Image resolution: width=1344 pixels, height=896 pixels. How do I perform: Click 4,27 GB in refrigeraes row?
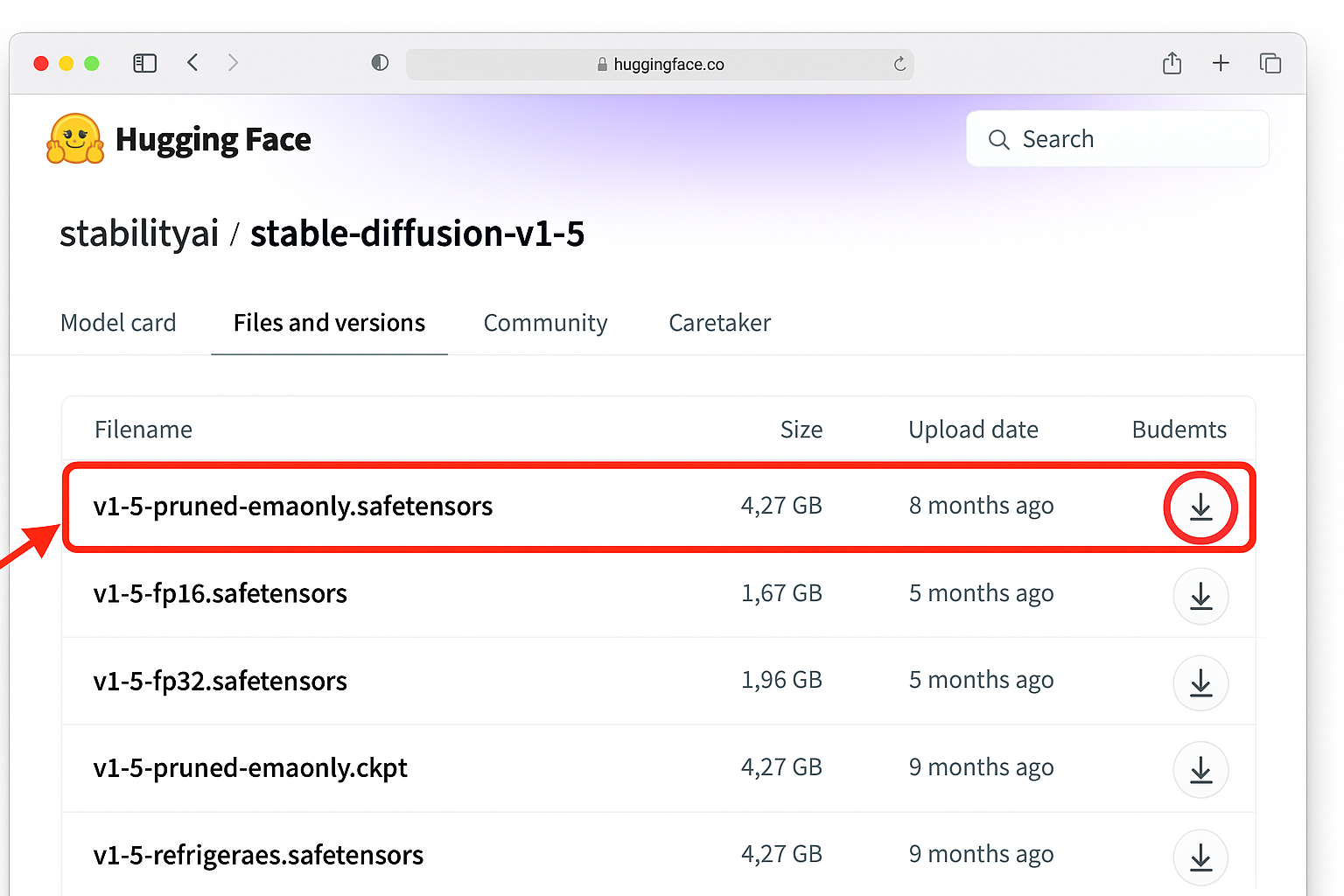point(781,854)
